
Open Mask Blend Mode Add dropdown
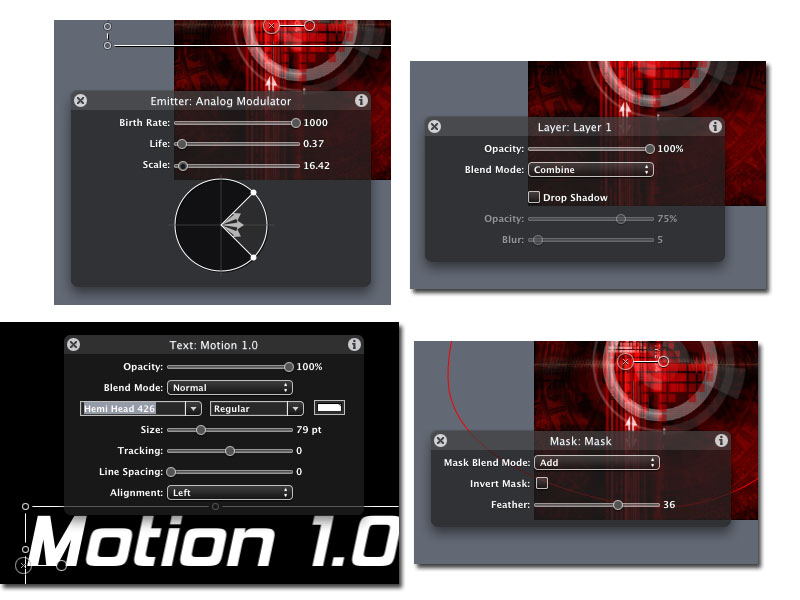pos(597,463)
